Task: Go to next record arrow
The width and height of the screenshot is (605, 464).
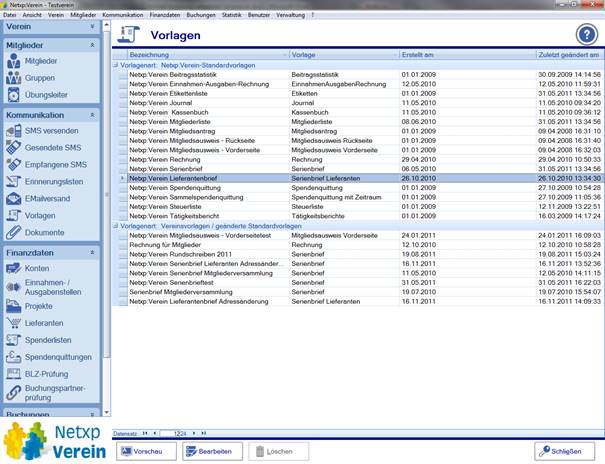Action: click(x=194, y=434)
